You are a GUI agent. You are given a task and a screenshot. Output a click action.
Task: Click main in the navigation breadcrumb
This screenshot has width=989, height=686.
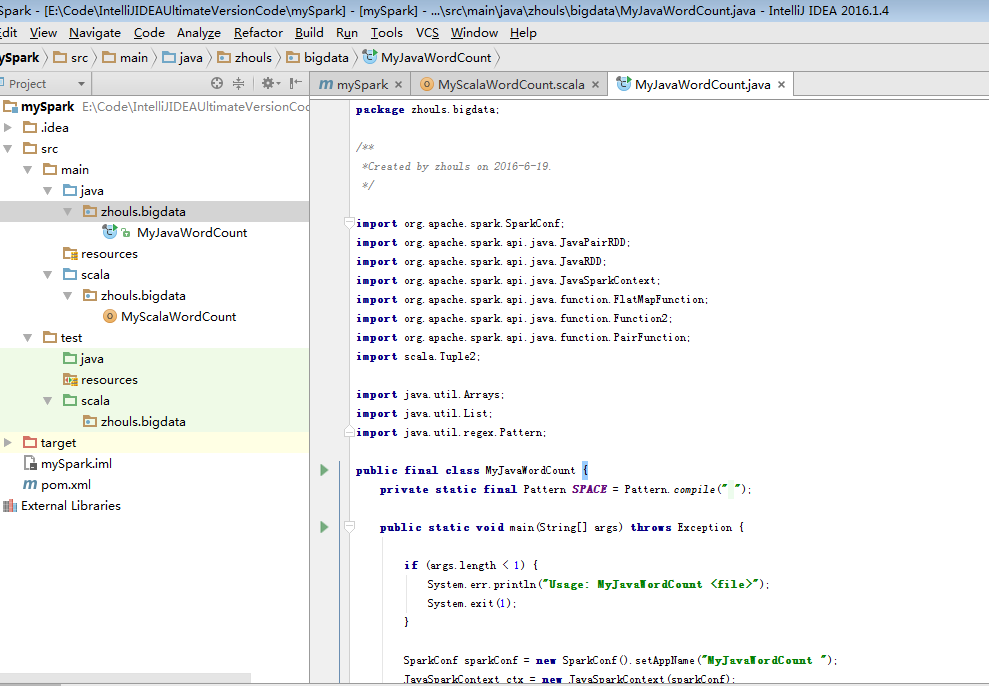[134, 57]
